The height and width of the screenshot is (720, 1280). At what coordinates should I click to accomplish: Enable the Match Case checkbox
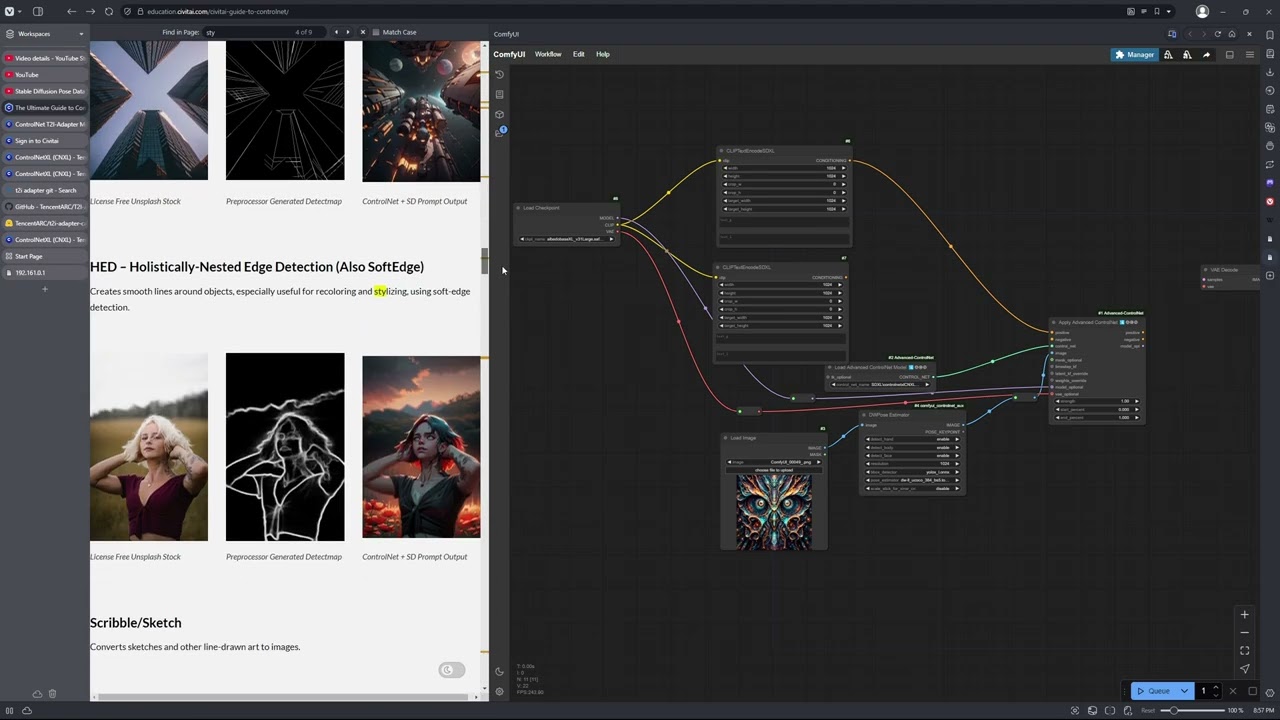pyautogui.click(x=375, y=32)
